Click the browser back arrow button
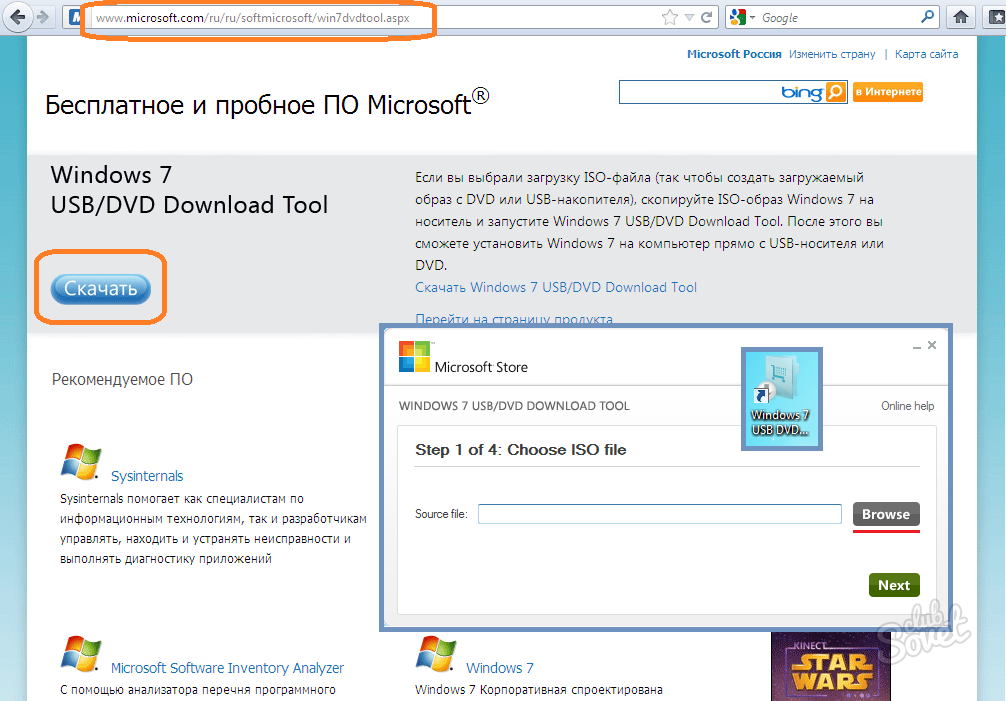Viewport: 1006px width, 701px height. pyautogui.click(x=18, y=17)
